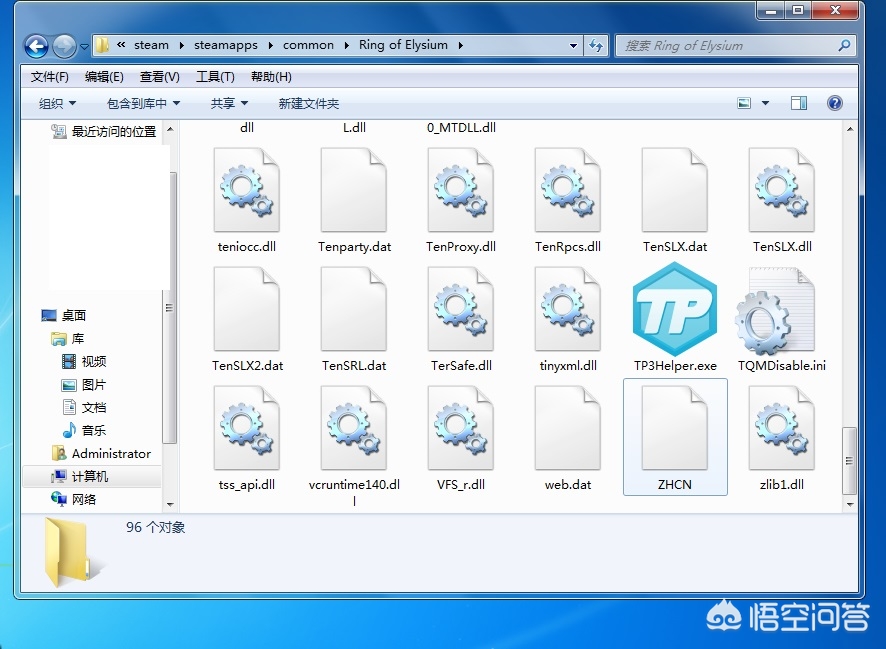Image resolution: width=886 pixels, height=649 pixels.
Task: Click the vcruntime140.dll file icon
Action: [x=354, y=428]
